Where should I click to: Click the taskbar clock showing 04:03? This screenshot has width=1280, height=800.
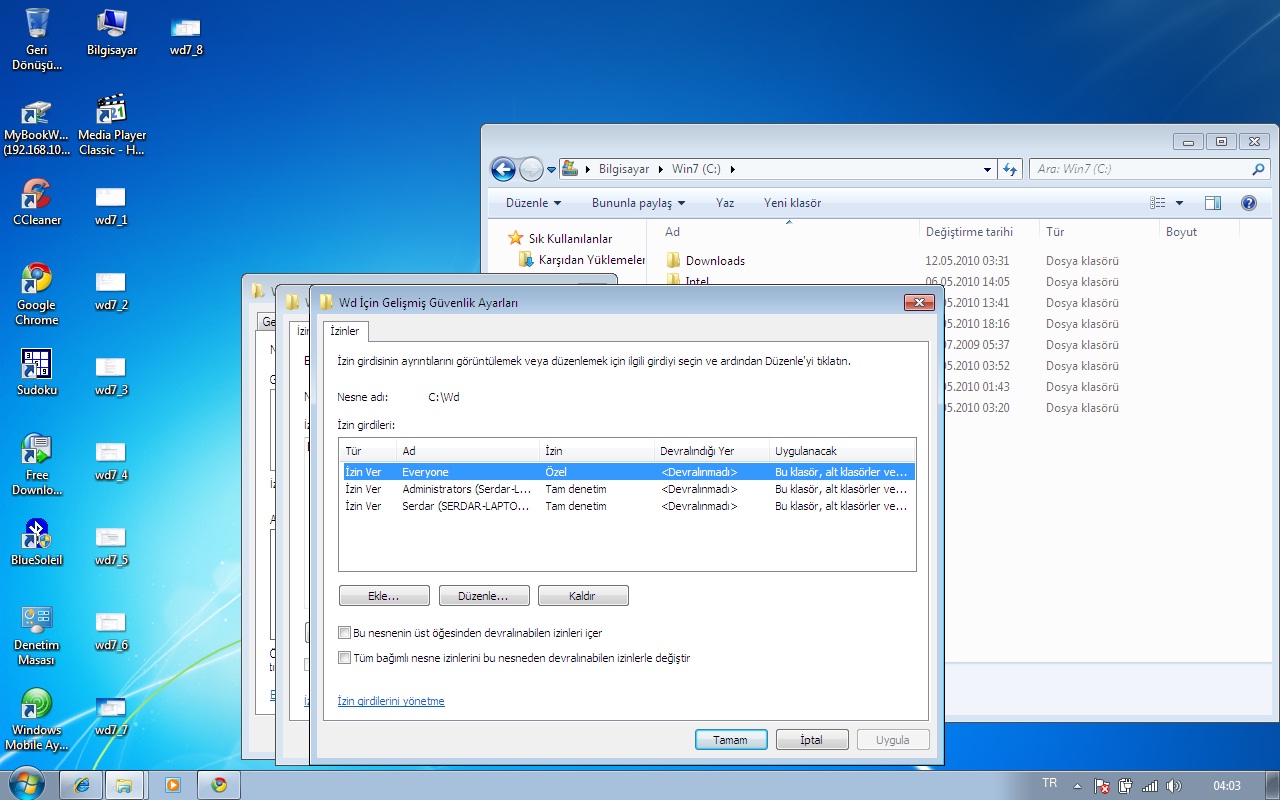click(x=1226, y=786)
